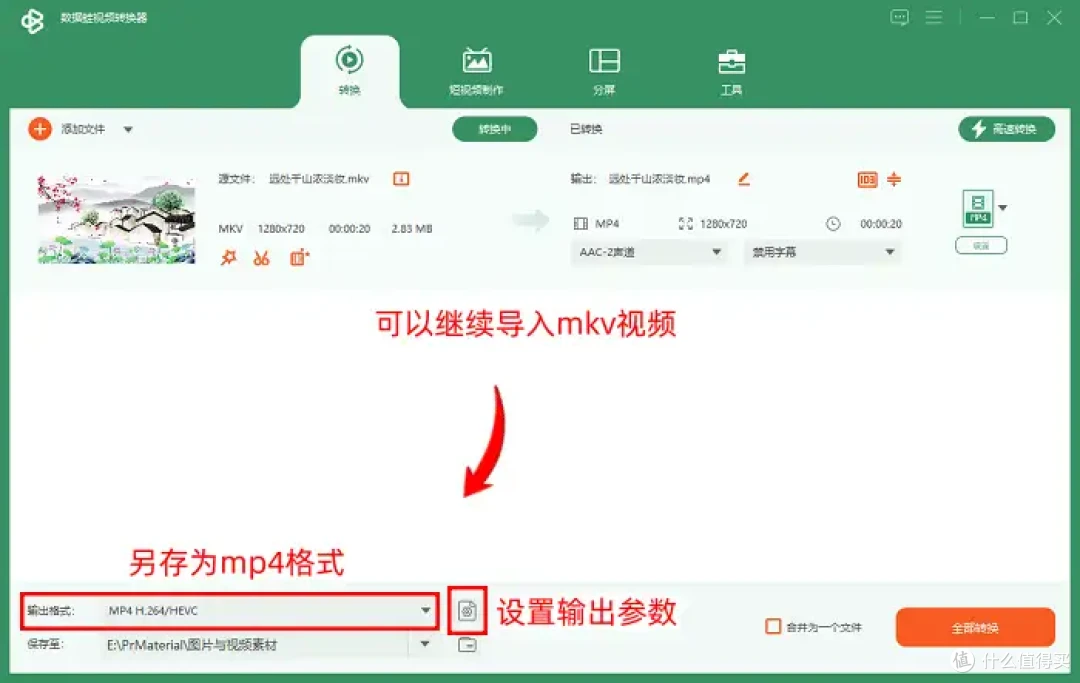The height and width of the screenshot is (683, 1080).
Task: Click the orange plus add-file icon
Action: (40, 129)
